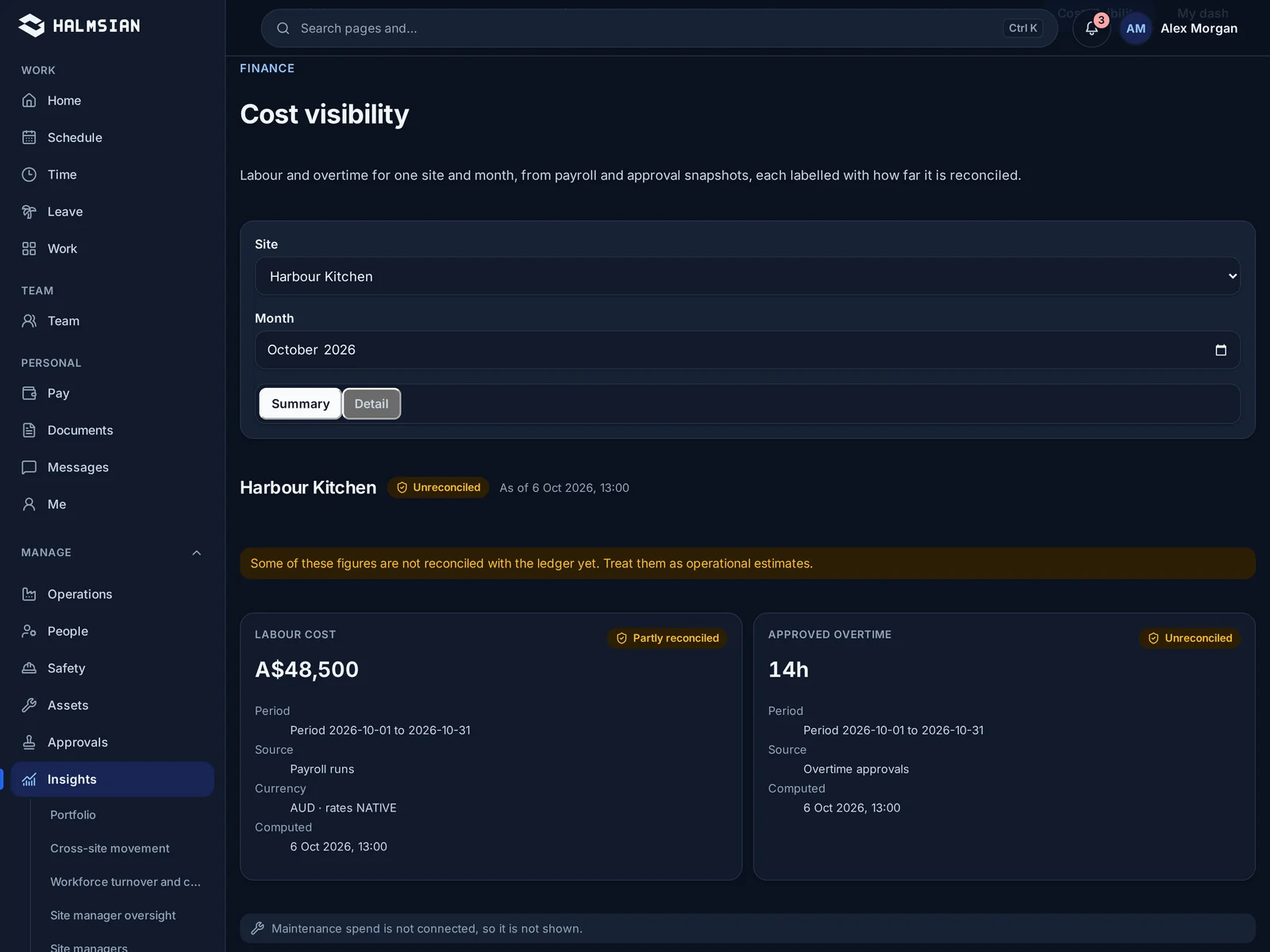This screenshot has width=1270, height=952.
Task: Open Operations via its chart icon
Action: tap(29, 594)
